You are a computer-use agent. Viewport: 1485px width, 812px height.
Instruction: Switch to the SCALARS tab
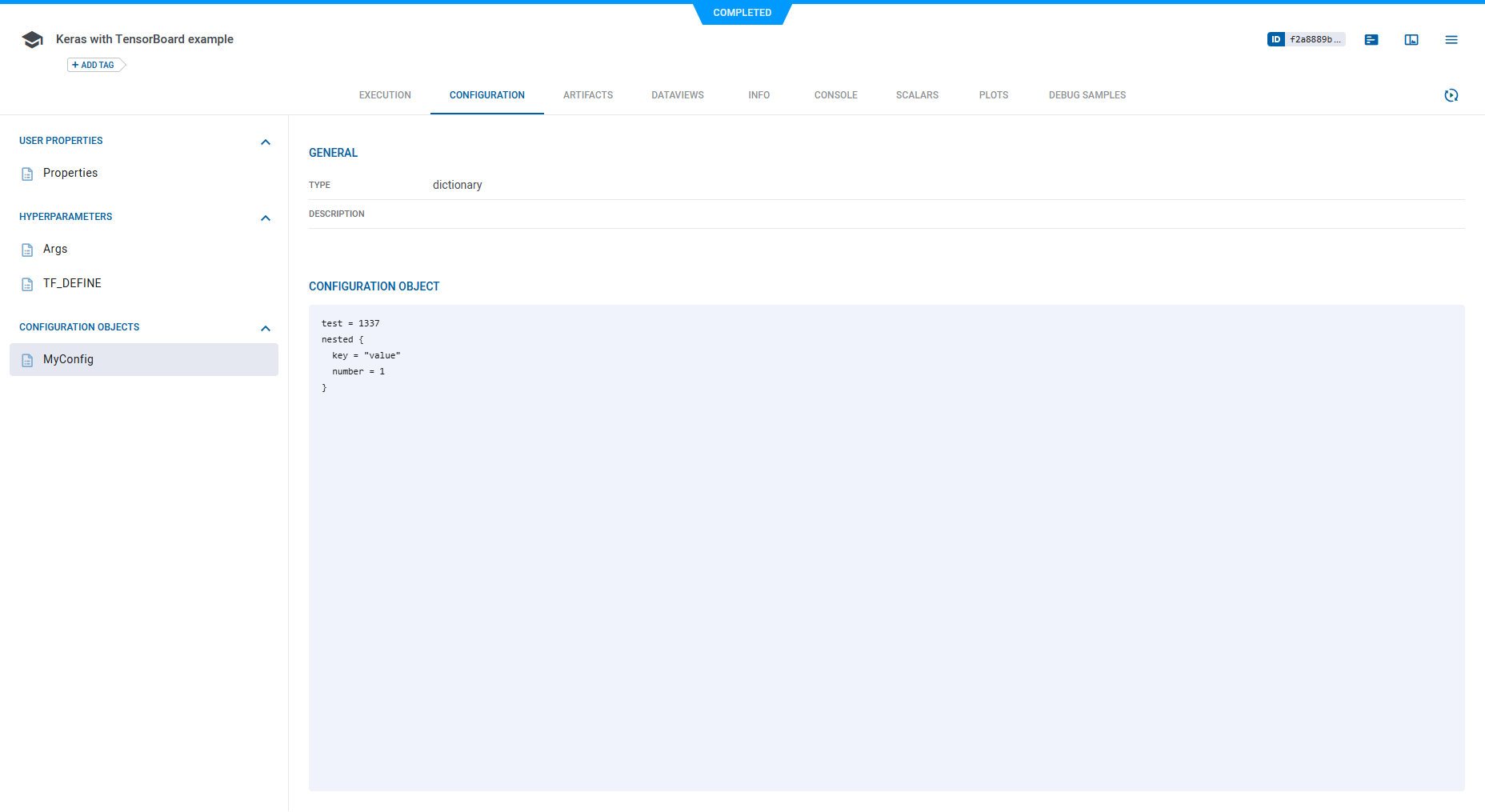coord(917,94)
